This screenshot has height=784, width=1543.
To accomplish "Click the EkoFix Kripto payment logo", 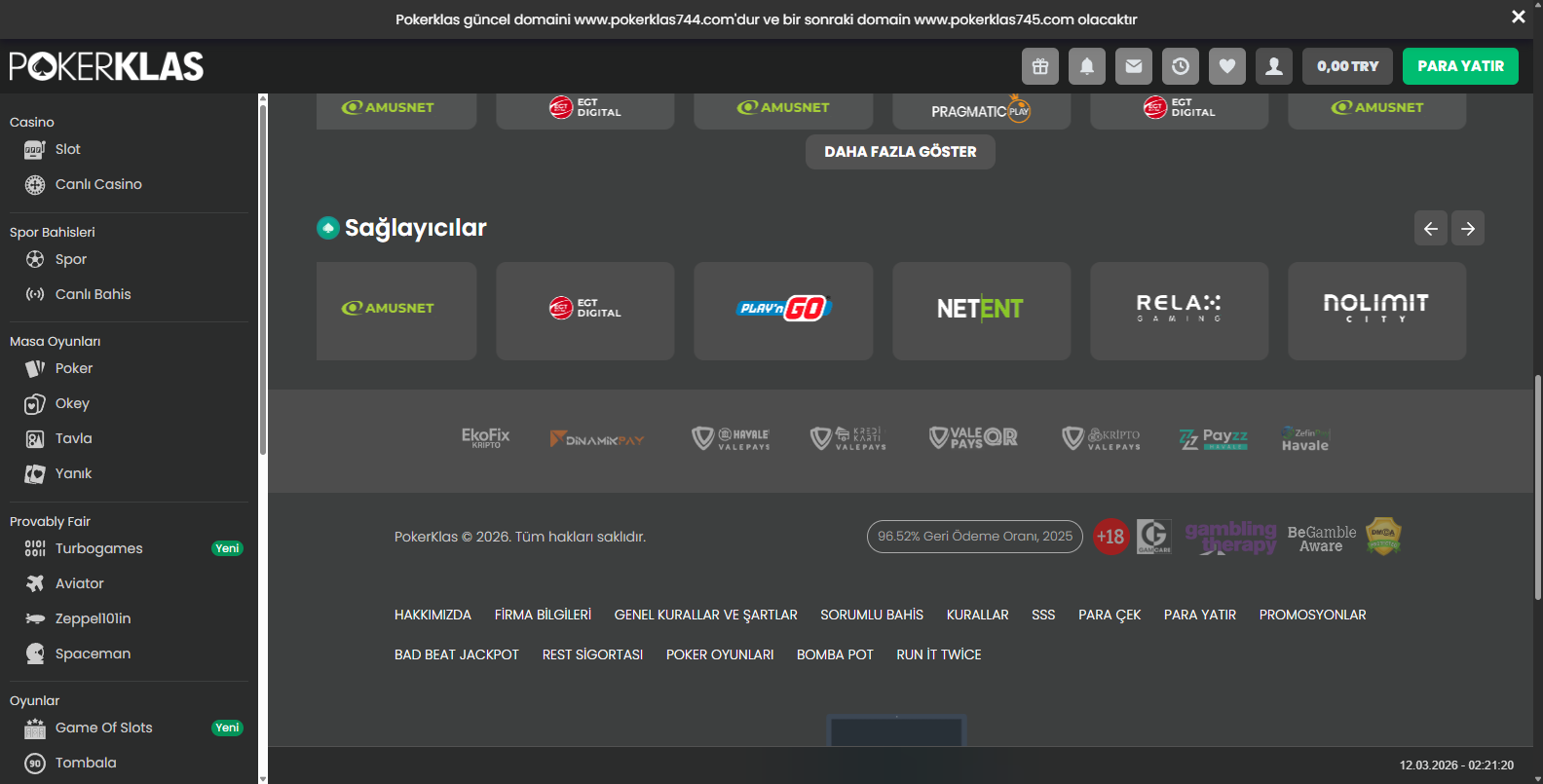I will (485, 438).
